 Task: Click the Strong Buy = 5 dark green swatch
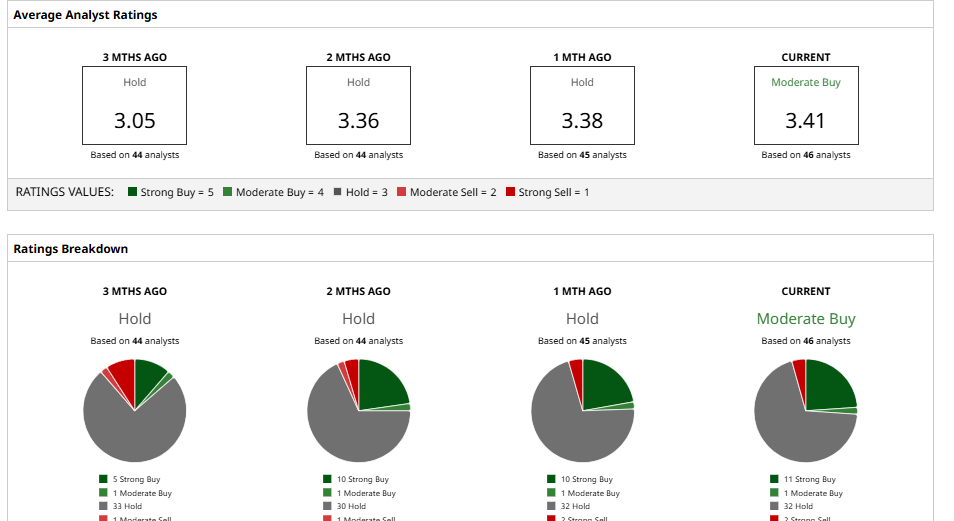point(132,192)
